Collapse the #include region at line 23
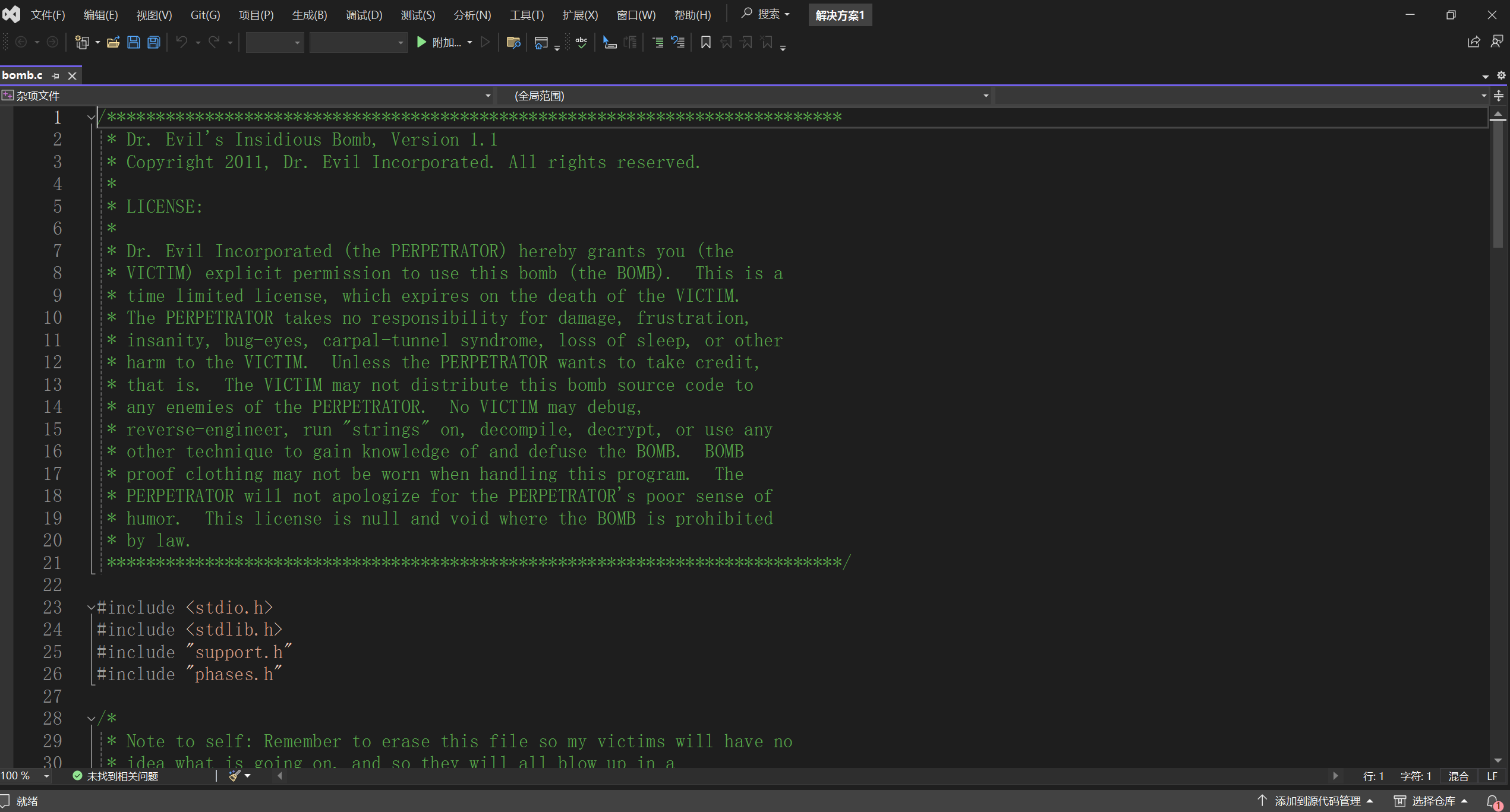1510x812 pixels. [91, 607]
